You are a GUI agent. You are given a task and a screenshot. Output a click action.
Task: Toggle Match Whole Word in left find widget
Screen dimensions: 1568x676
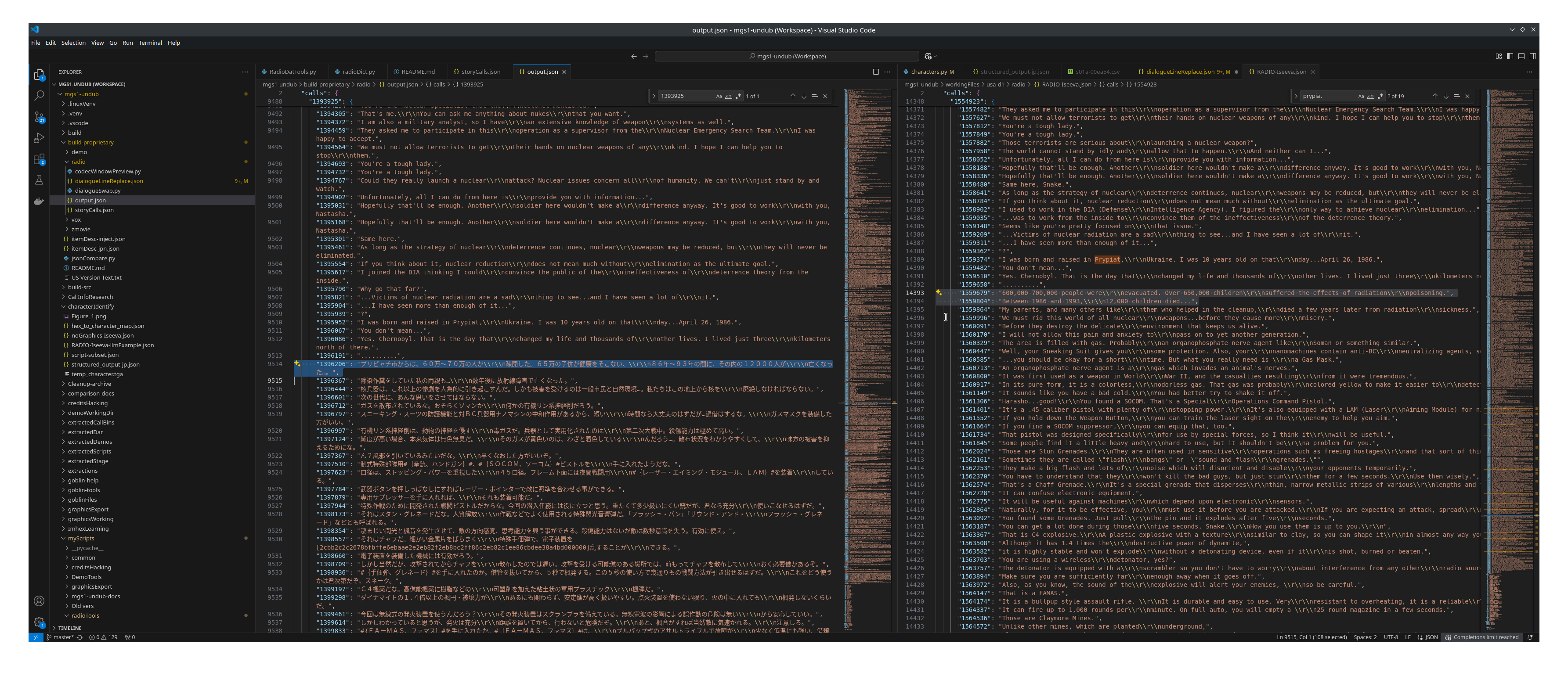(728, 96)
